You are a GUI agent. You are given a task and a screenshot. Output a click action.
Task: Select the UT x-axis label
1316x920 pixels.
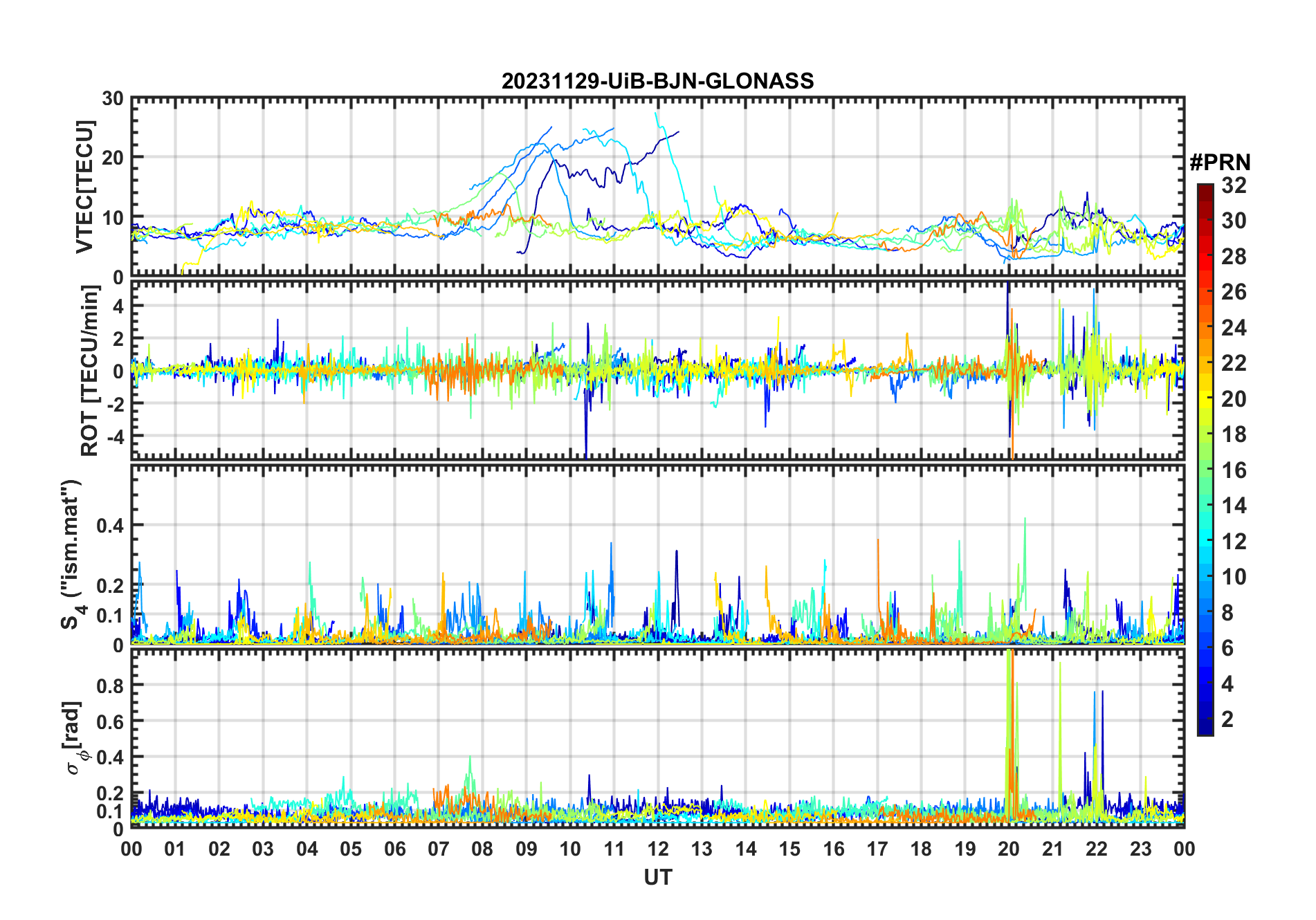(657, 877)
